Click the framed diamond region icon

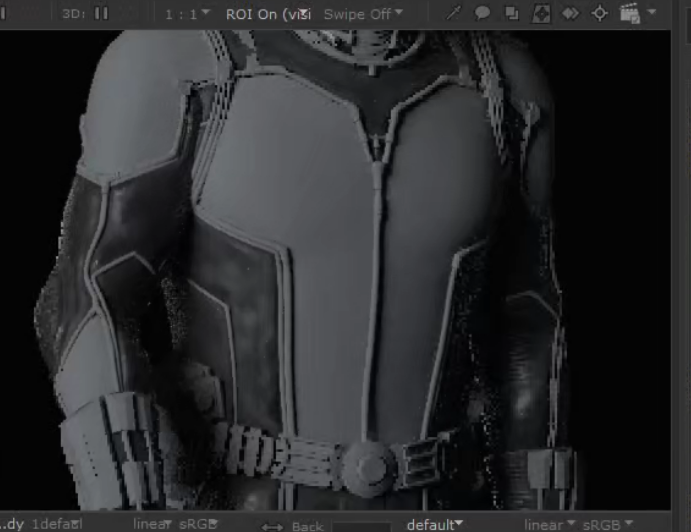[541, 13]
